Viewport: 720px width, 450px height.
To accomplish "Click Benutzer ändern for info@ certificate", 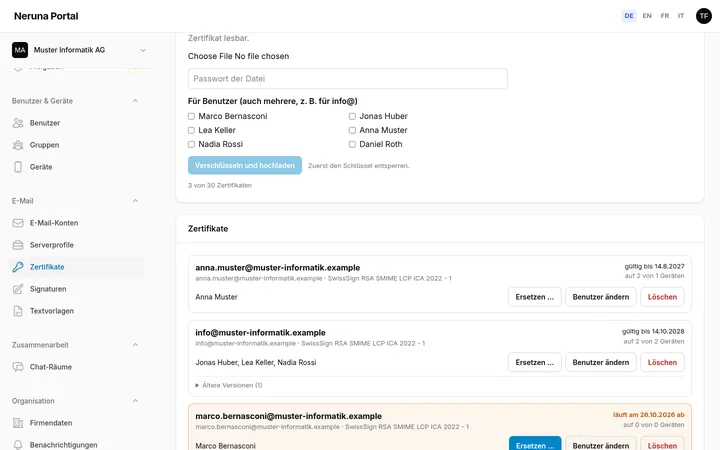I will pos(601,362).
